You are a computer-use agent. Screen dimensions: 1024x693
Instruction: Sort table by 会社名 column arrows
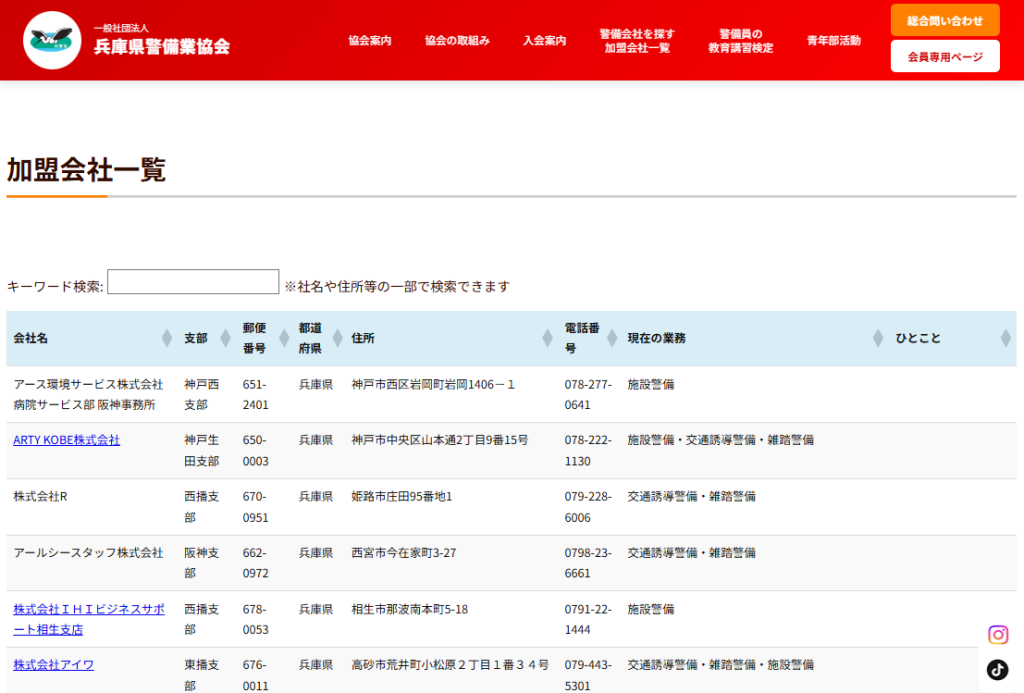(166, 339)
